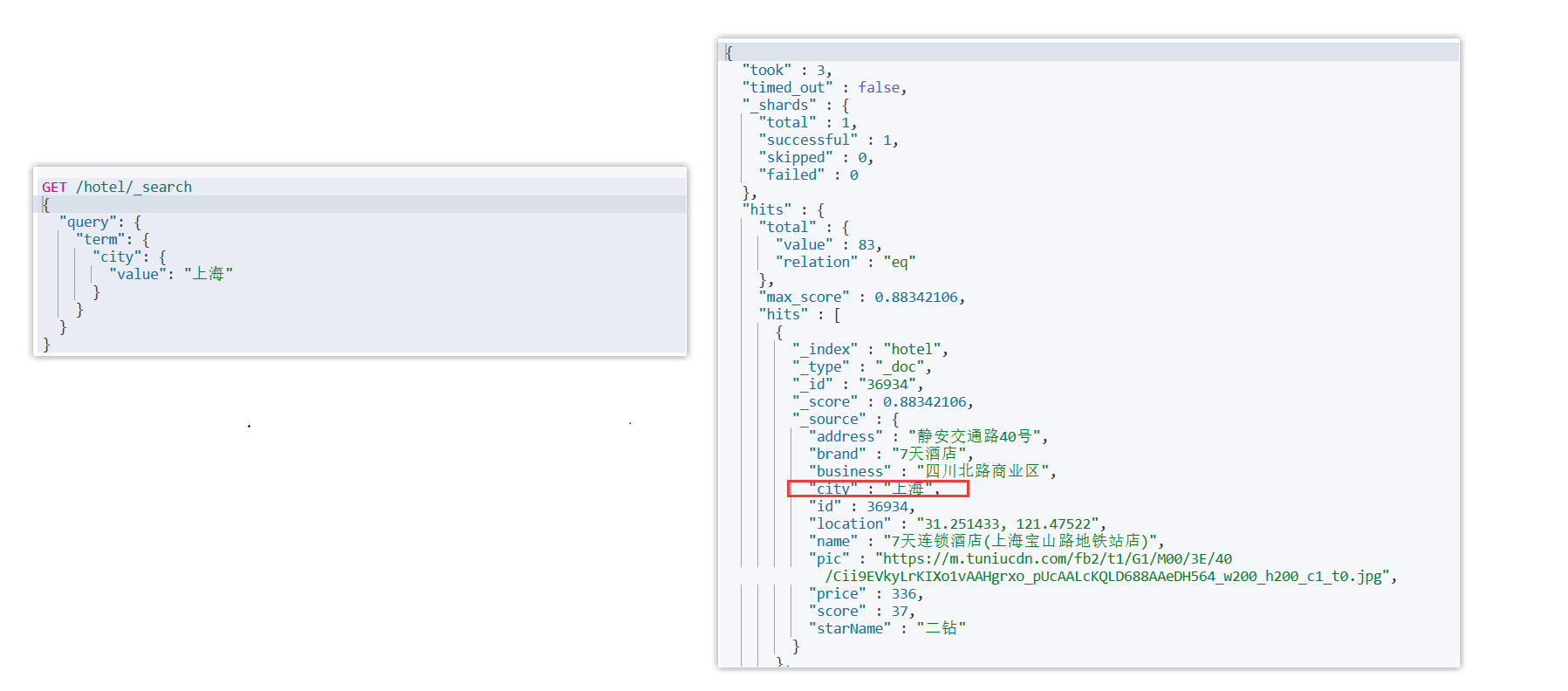Click the "_shards" : { line

(796, 105)
